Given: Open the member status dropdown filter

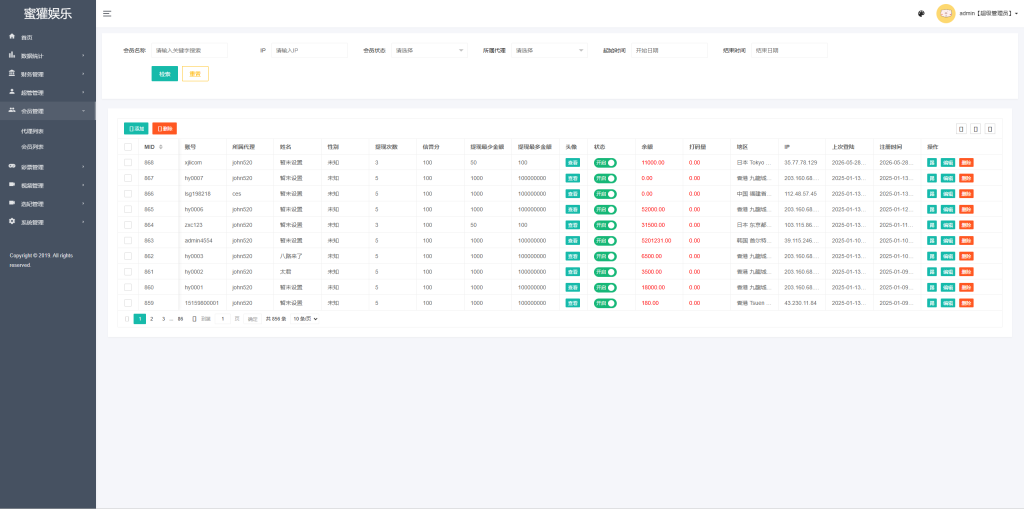Looking at the screenshot, I should 429,50.
